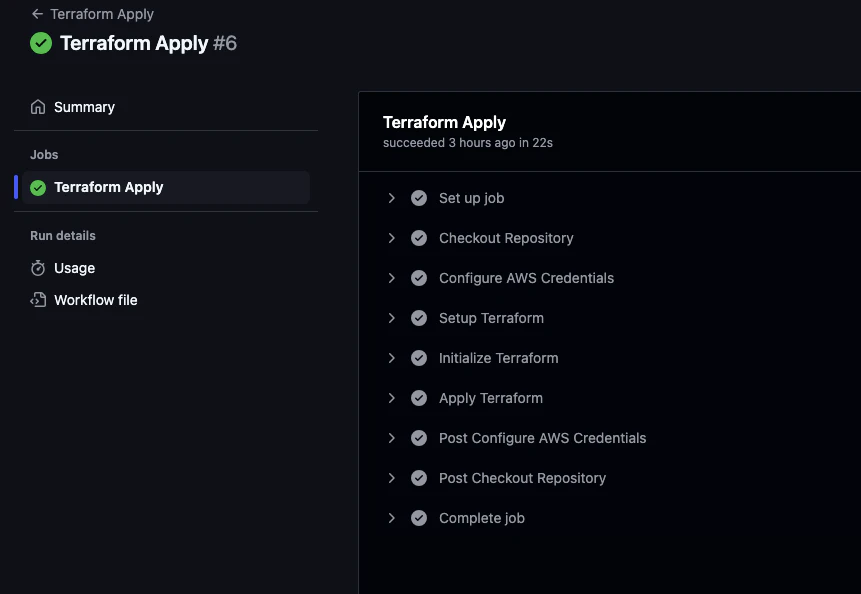Click the Summary home icon
Screen dimensions: 861x594
pyautogui.click(x=38, y=107)
